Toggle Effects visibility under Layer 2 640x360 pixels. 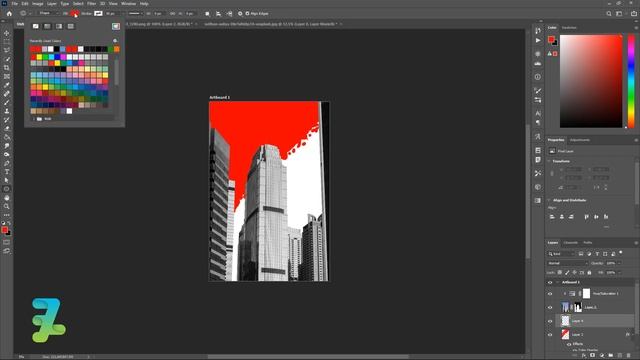pyautogui.click(x=569, y=344)
